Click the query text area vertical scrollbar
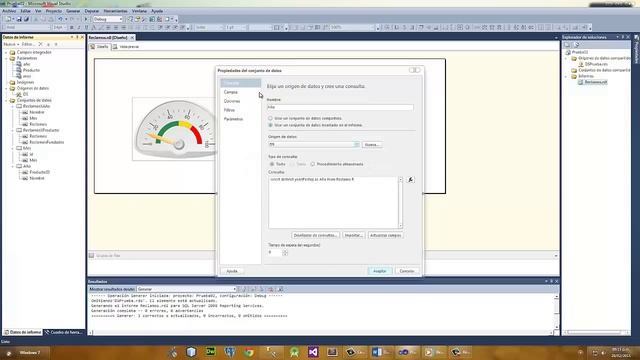Viewport: 640px width, 360px height. coord(400,202)
